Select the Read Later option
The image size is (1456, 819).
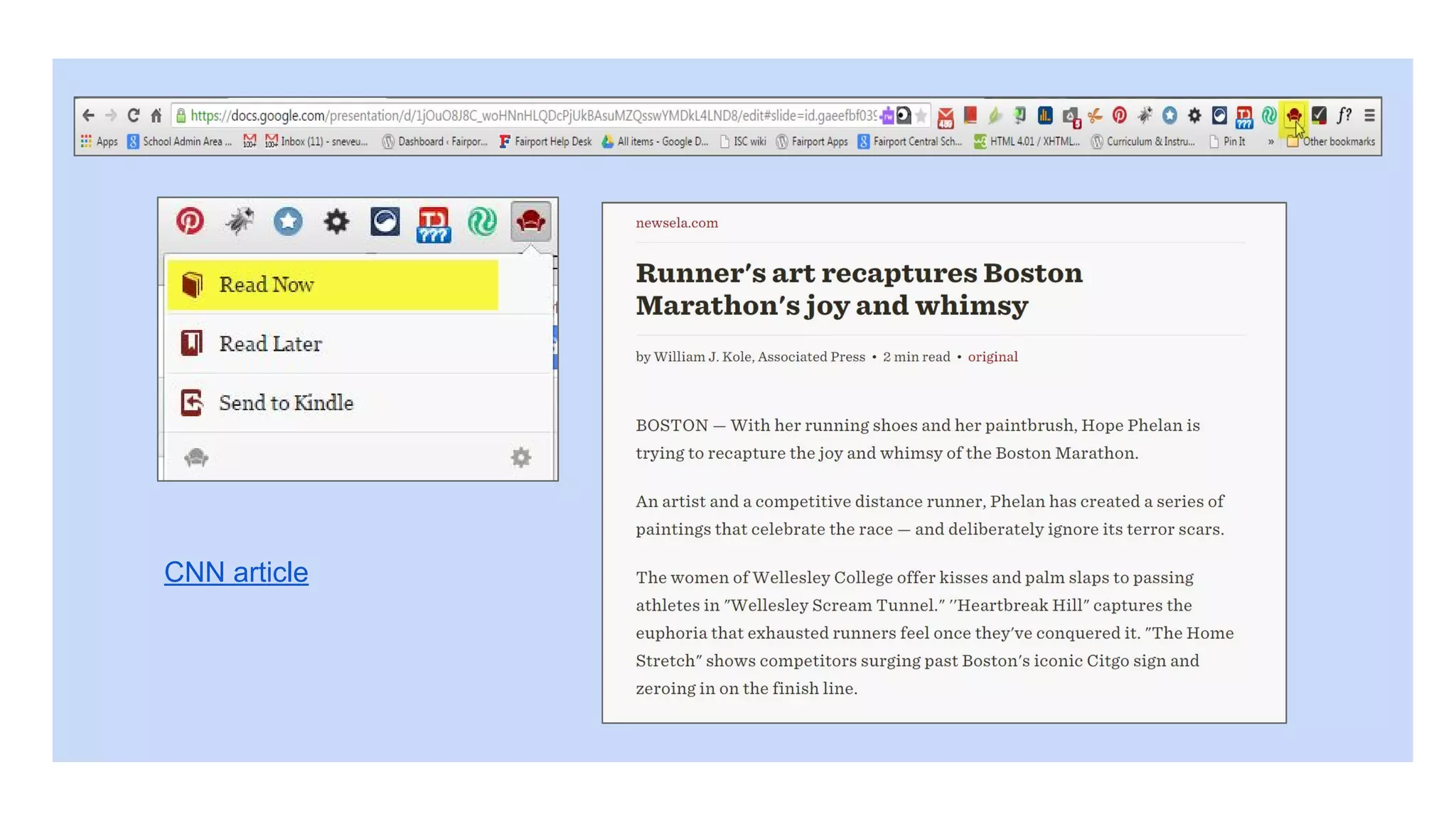(x=270, y=344)
